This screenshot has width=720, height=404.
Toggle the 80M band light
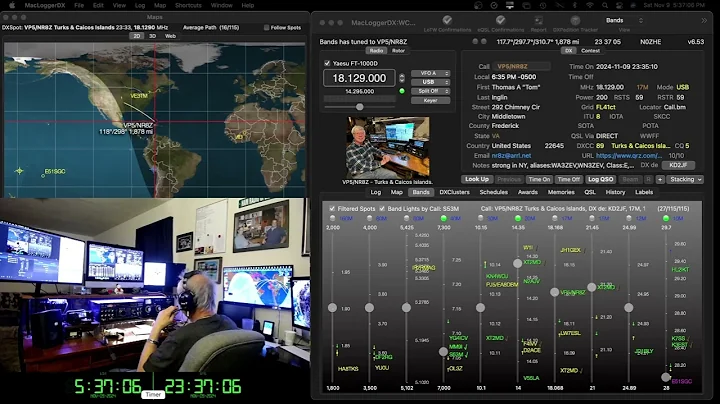(x=370, y=219)
